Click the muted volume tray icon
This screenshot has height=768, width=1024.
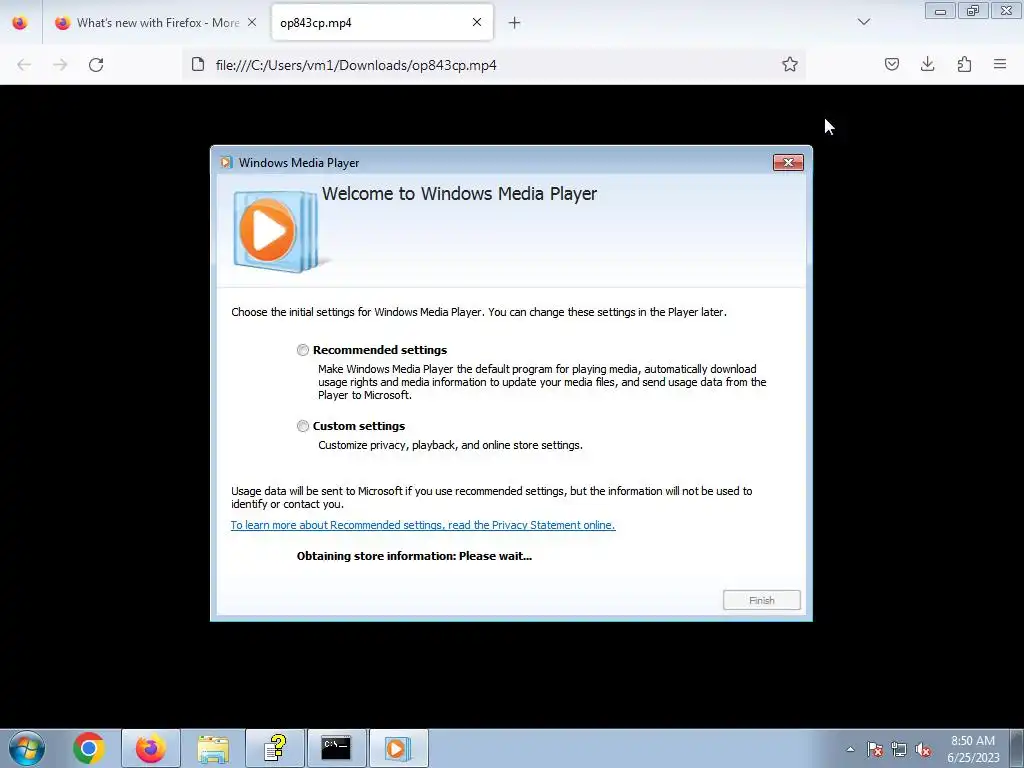[923, 750]
